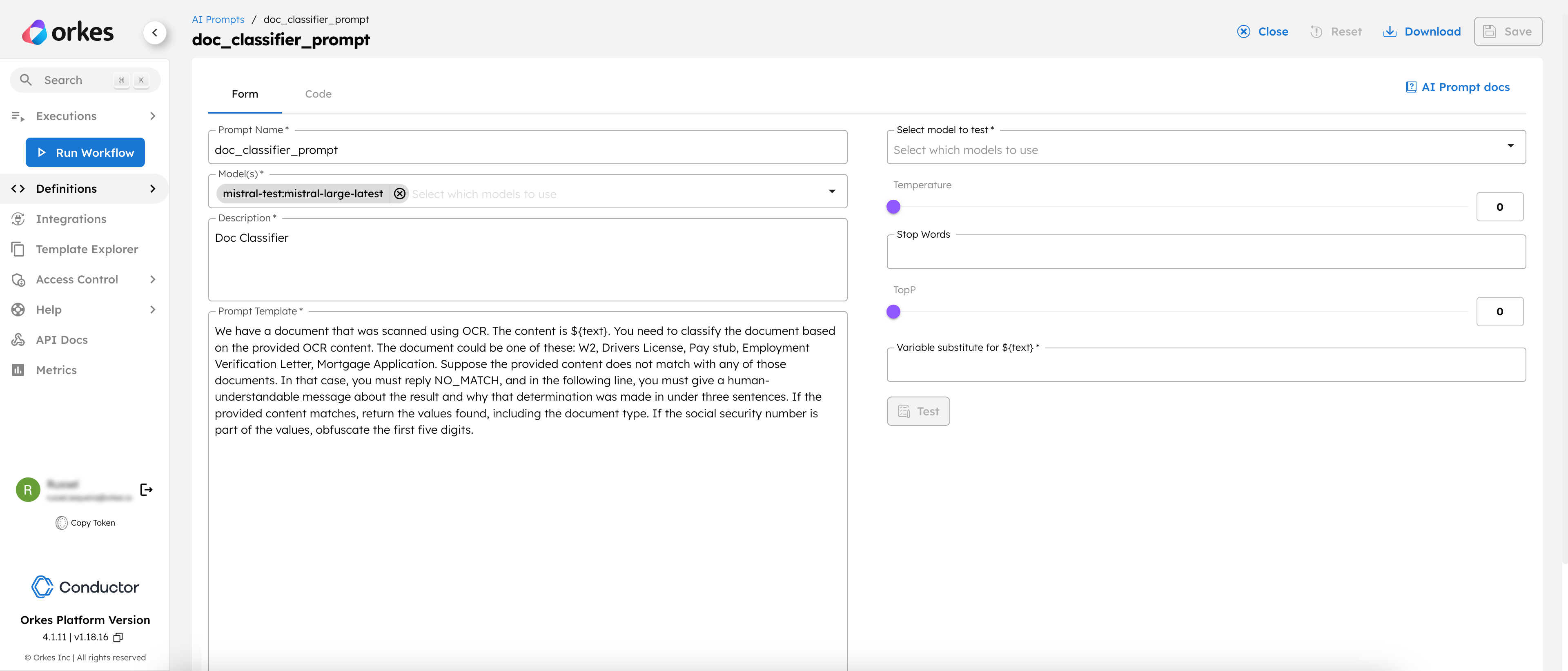Image resolution: width=1568 pixels, height=671 pixels.
Task: Click the search magnifier icon
Action: 26,79
